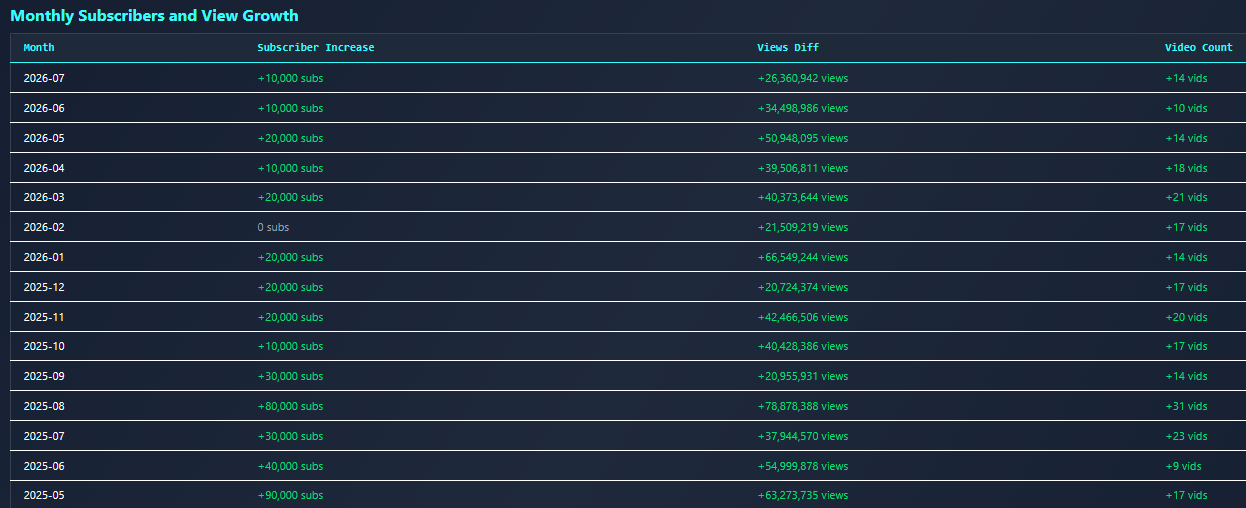Click the Views Diff column header

(788, 48)
